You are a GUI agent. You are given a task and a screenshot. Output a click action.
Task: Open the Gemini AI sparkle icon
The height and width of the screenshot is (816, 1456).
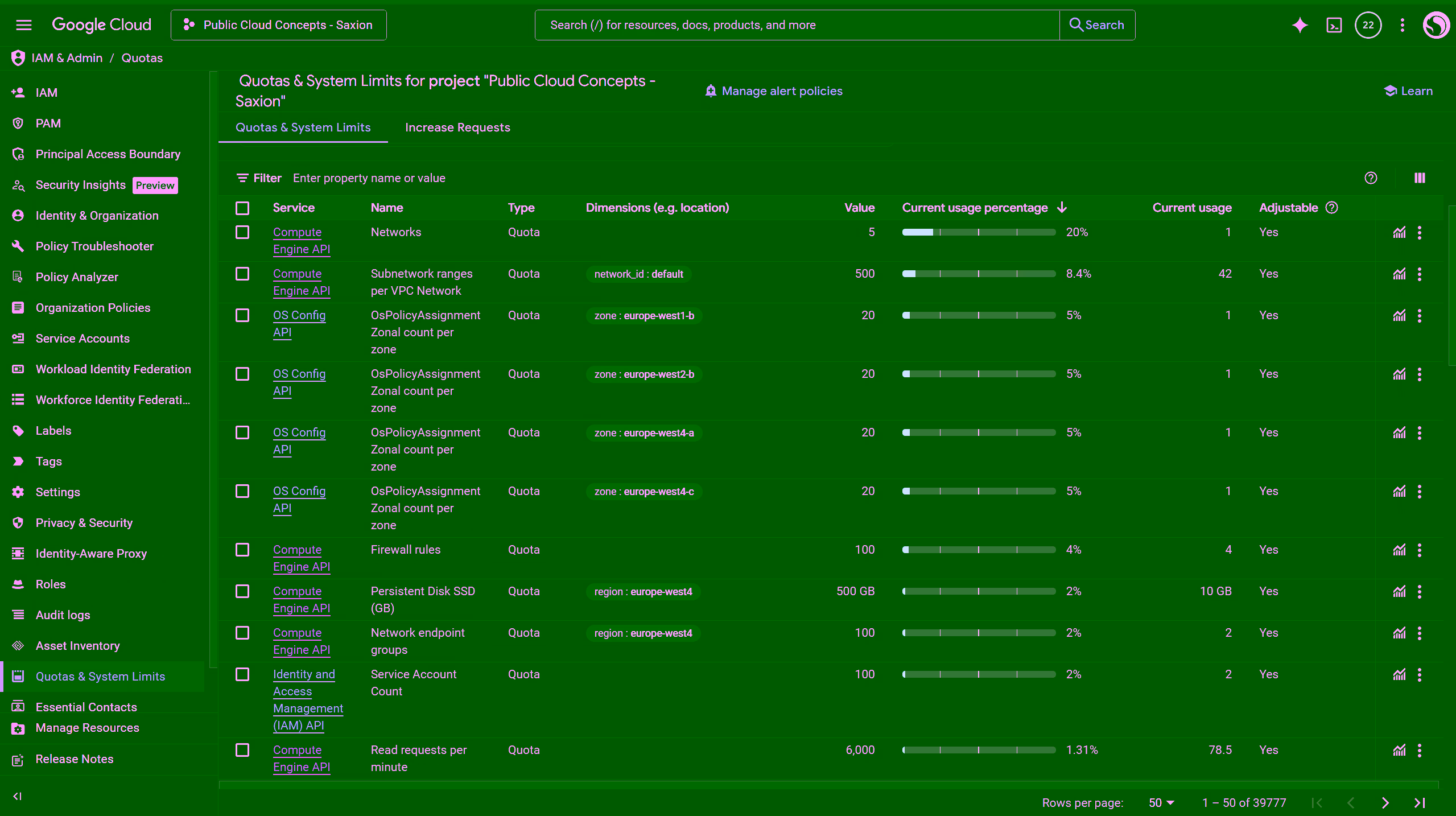1300,25
